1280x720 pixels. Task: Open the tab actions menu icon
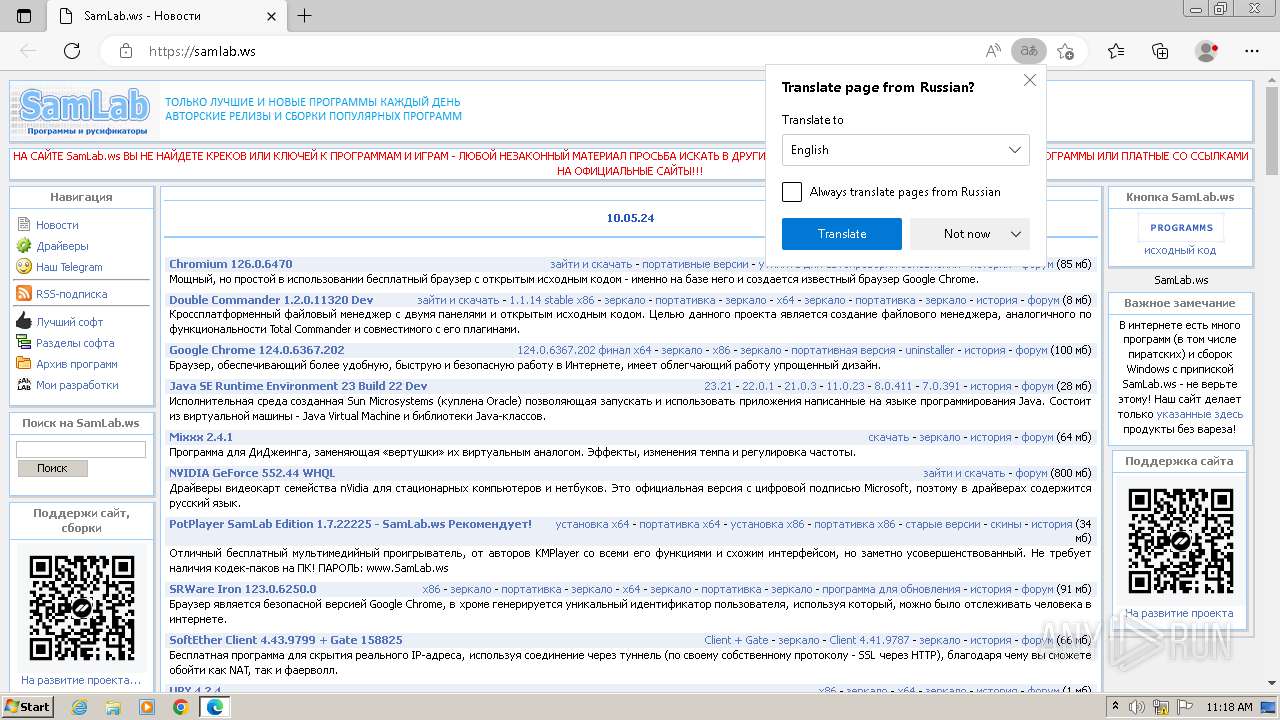24,16
